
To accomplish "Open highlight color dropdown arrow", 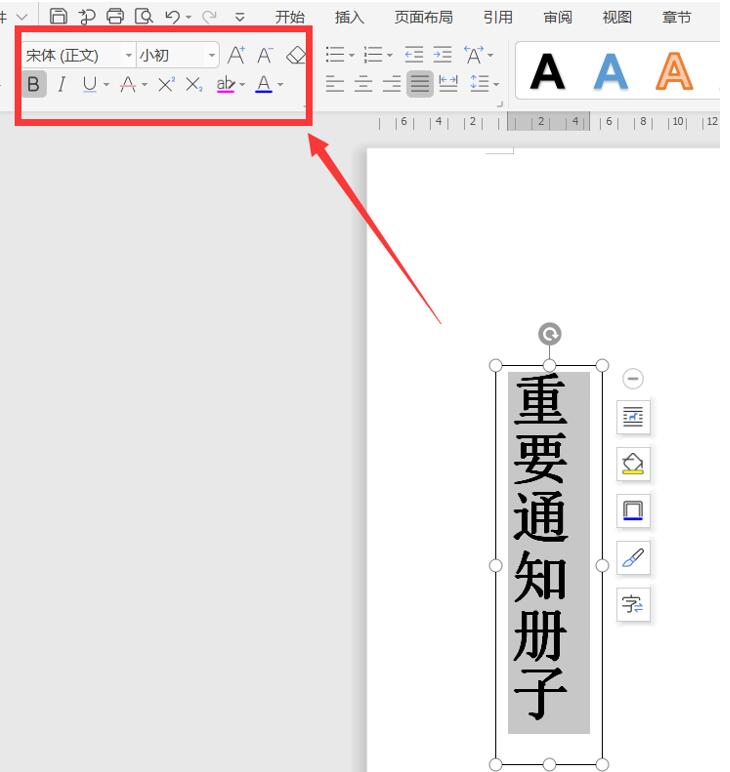I will click(x=242, y=85).
